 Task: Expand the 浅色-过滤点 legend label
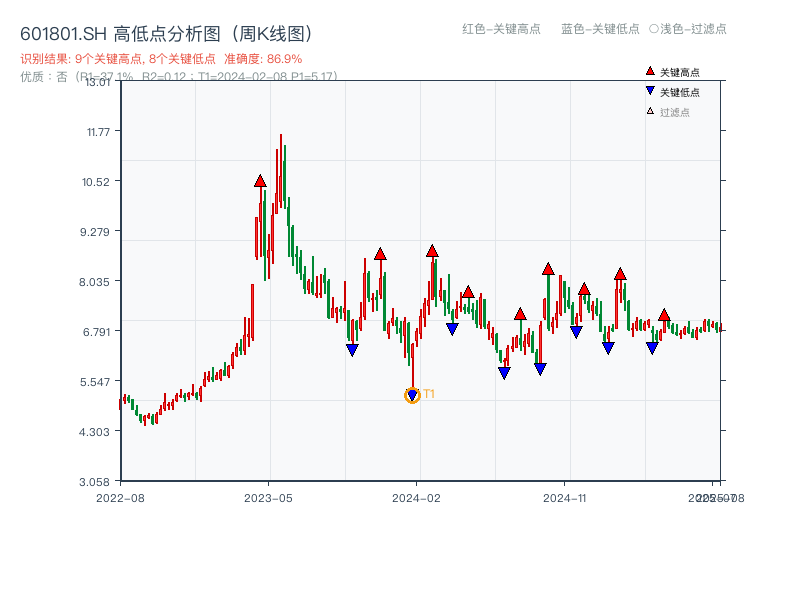691,30
